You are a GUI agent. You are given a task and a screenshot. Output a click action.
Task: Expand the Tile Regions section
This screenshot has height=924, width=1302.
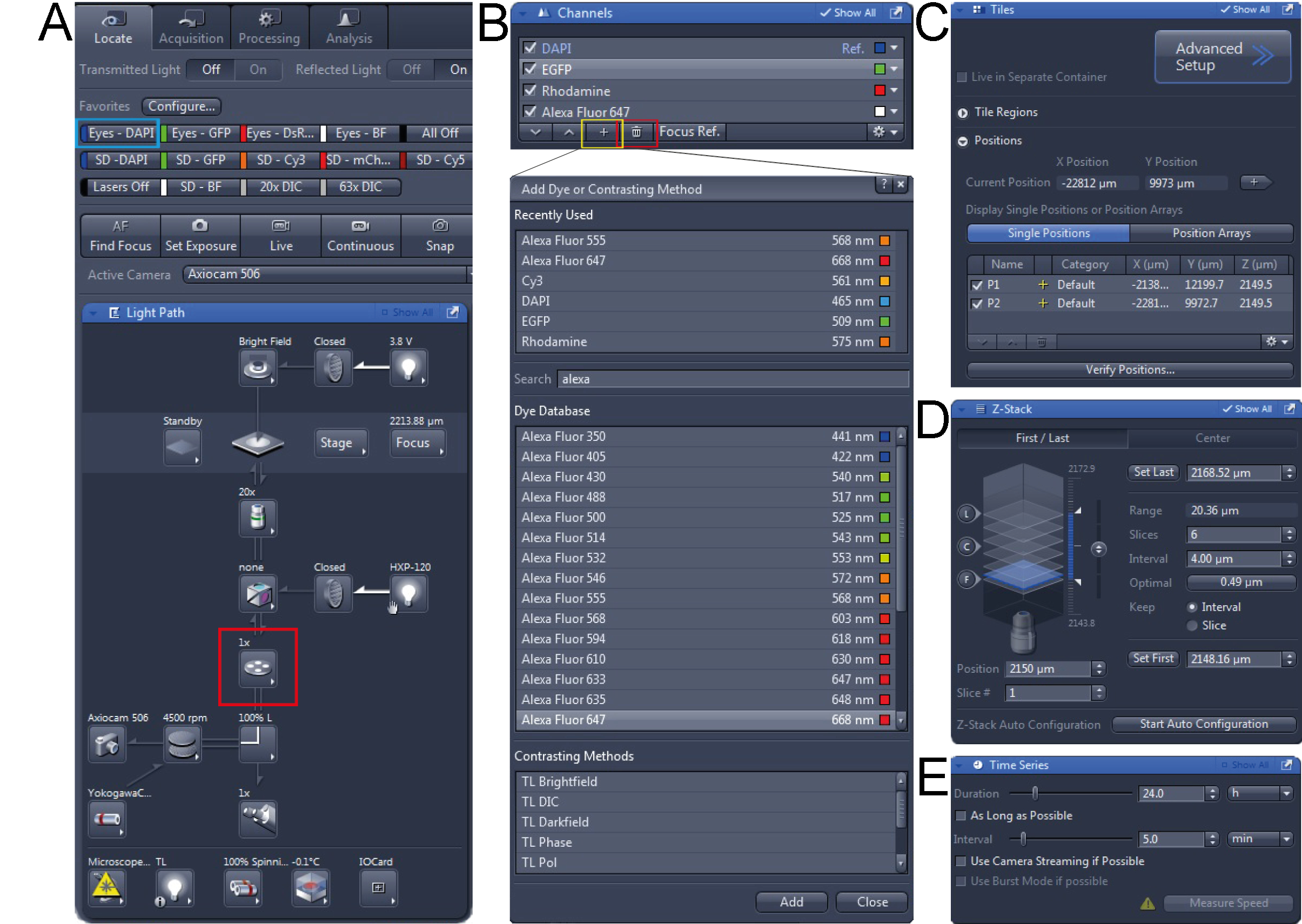pos(962,112)
